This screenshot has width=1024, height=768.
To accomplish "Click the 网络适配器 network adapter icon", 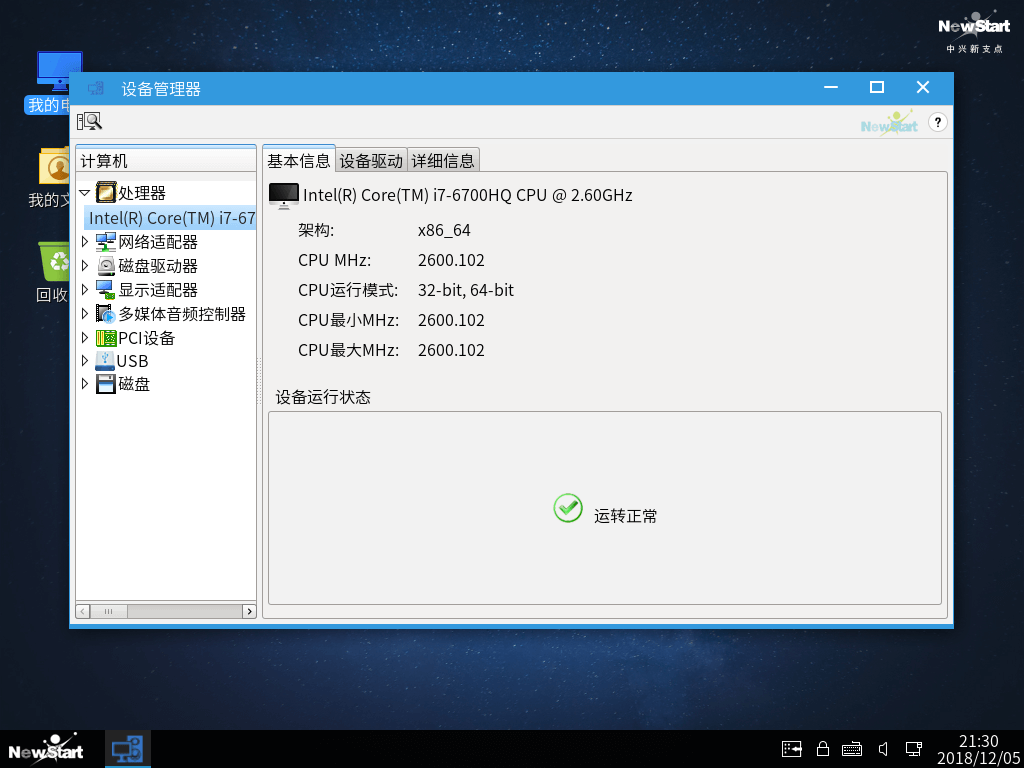I will coord(106,242).
